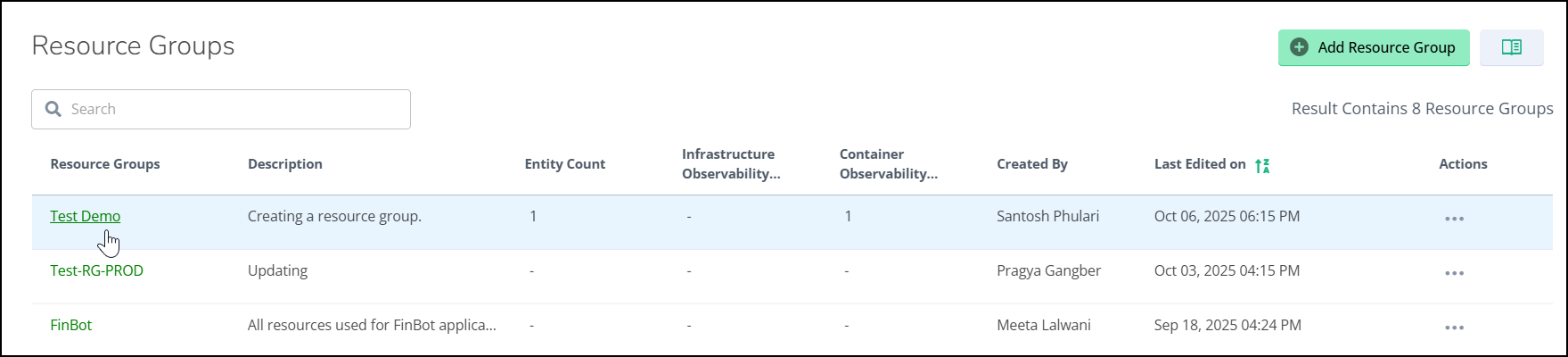The width and height of the screenshot is (1568, 357).
Task: Open actions ellipsis for Test-RG-PROD row
Action: (x=1454, y=273)
